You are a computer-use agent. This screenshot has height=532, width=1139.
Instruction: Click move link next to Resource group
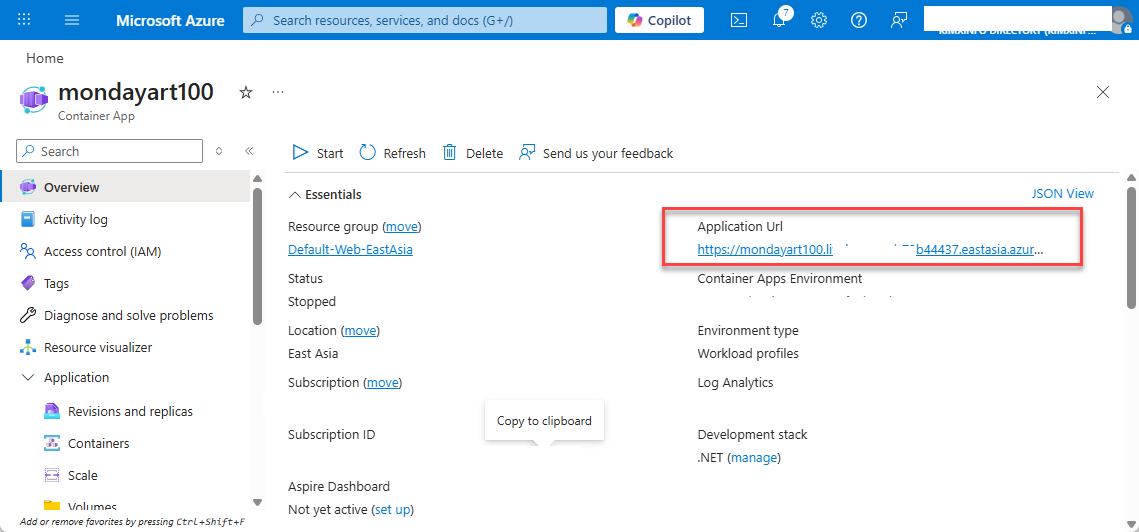click(x=402, y=227)
